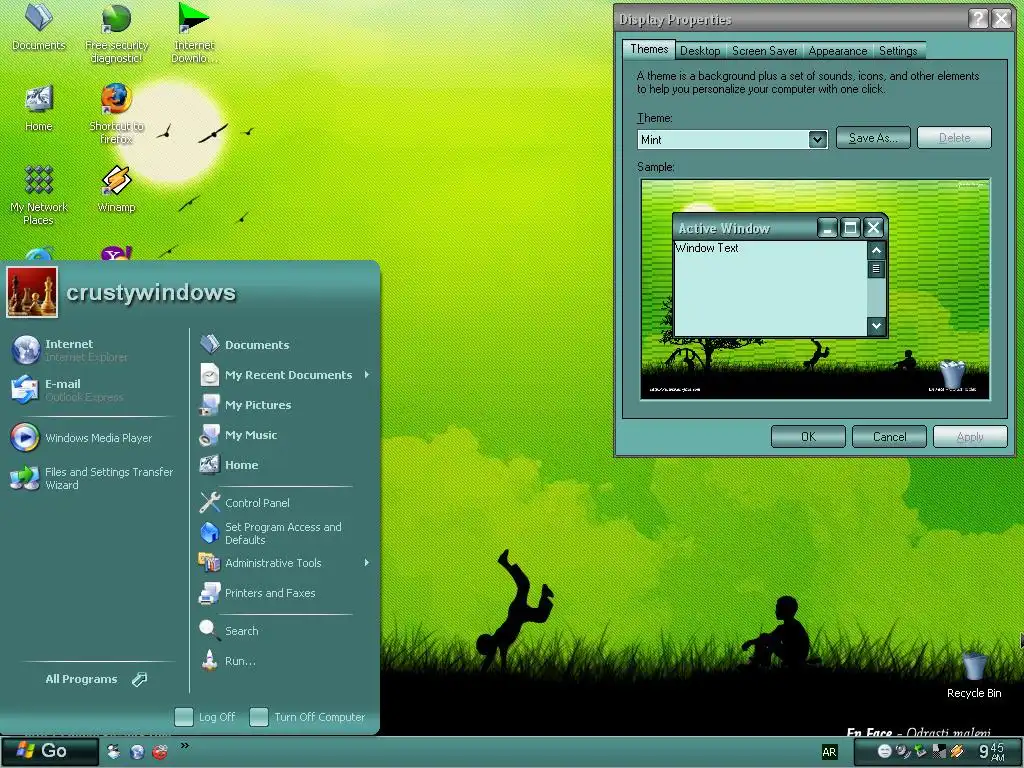Screen dimensions: 1024x768
Task: Expand Administrative Tools submenu
Action: coord(285,563)
